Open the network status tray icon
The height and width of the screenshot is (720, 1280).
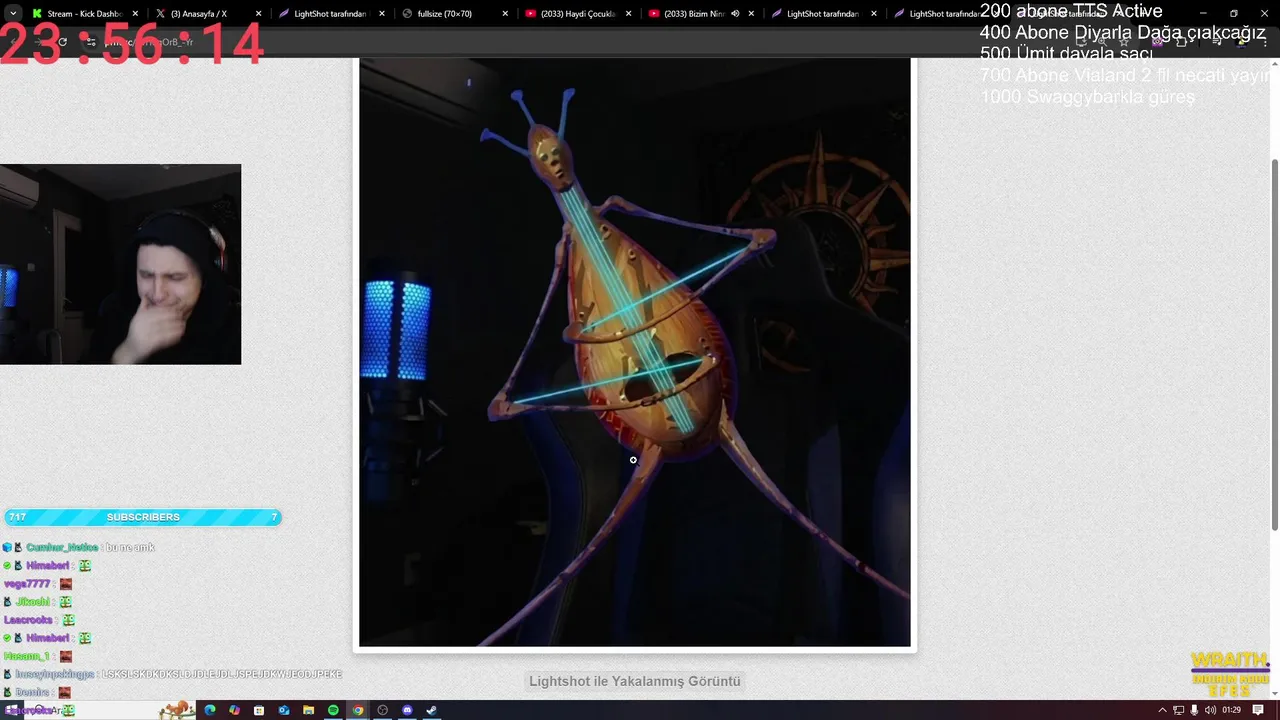[1179, 710]
